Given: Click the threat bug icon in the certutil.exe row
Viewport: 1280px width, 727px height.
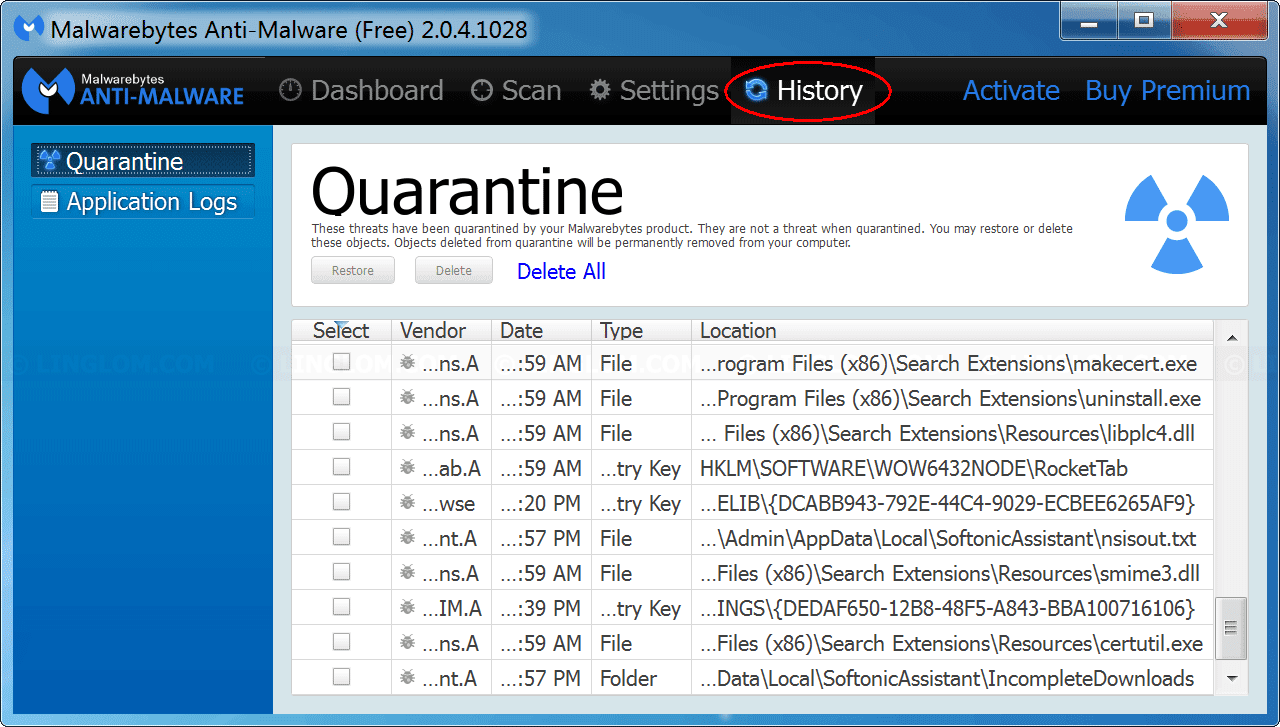Looking at the screenshot, I should [x=407, y=643].
